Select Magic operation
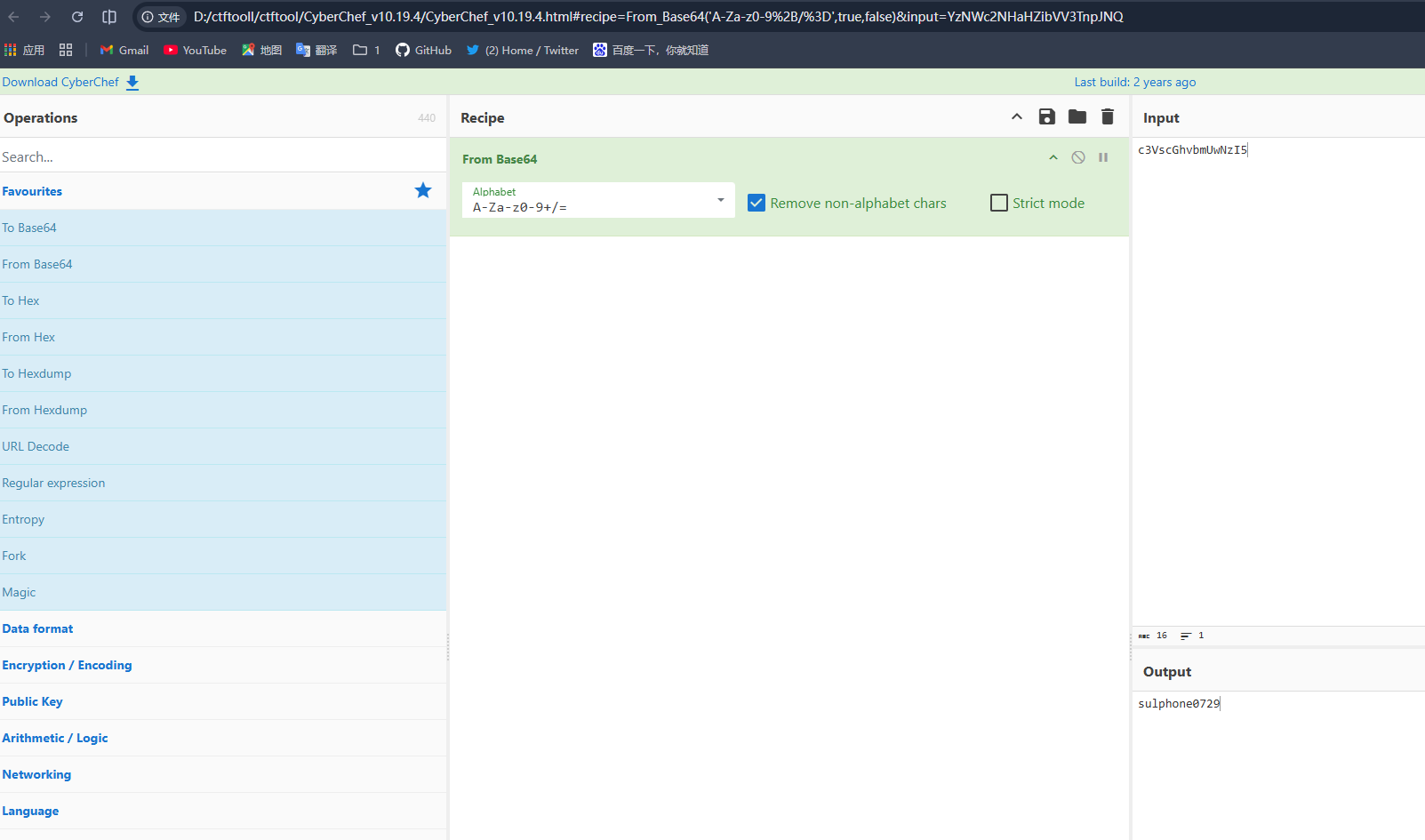Viewport: 1425px width, 840px height. coord(223,592)
